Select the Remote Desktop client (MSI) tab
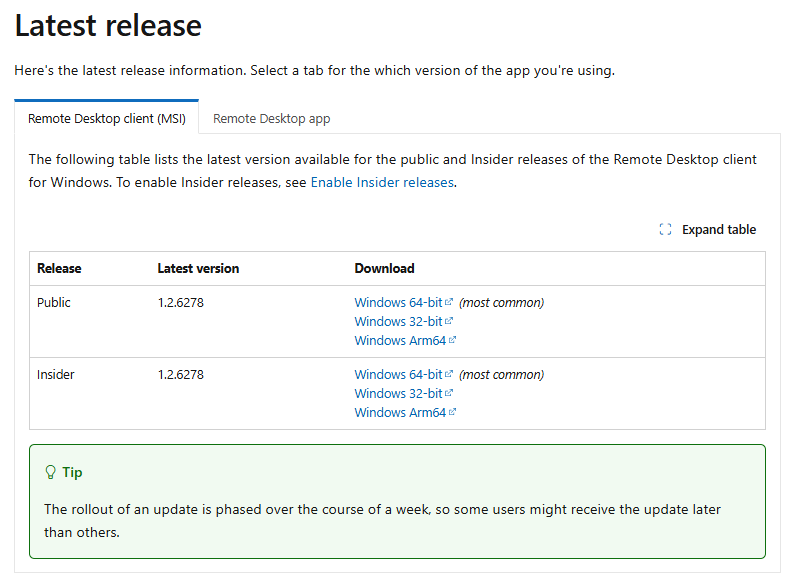 (x=107, y=119)
